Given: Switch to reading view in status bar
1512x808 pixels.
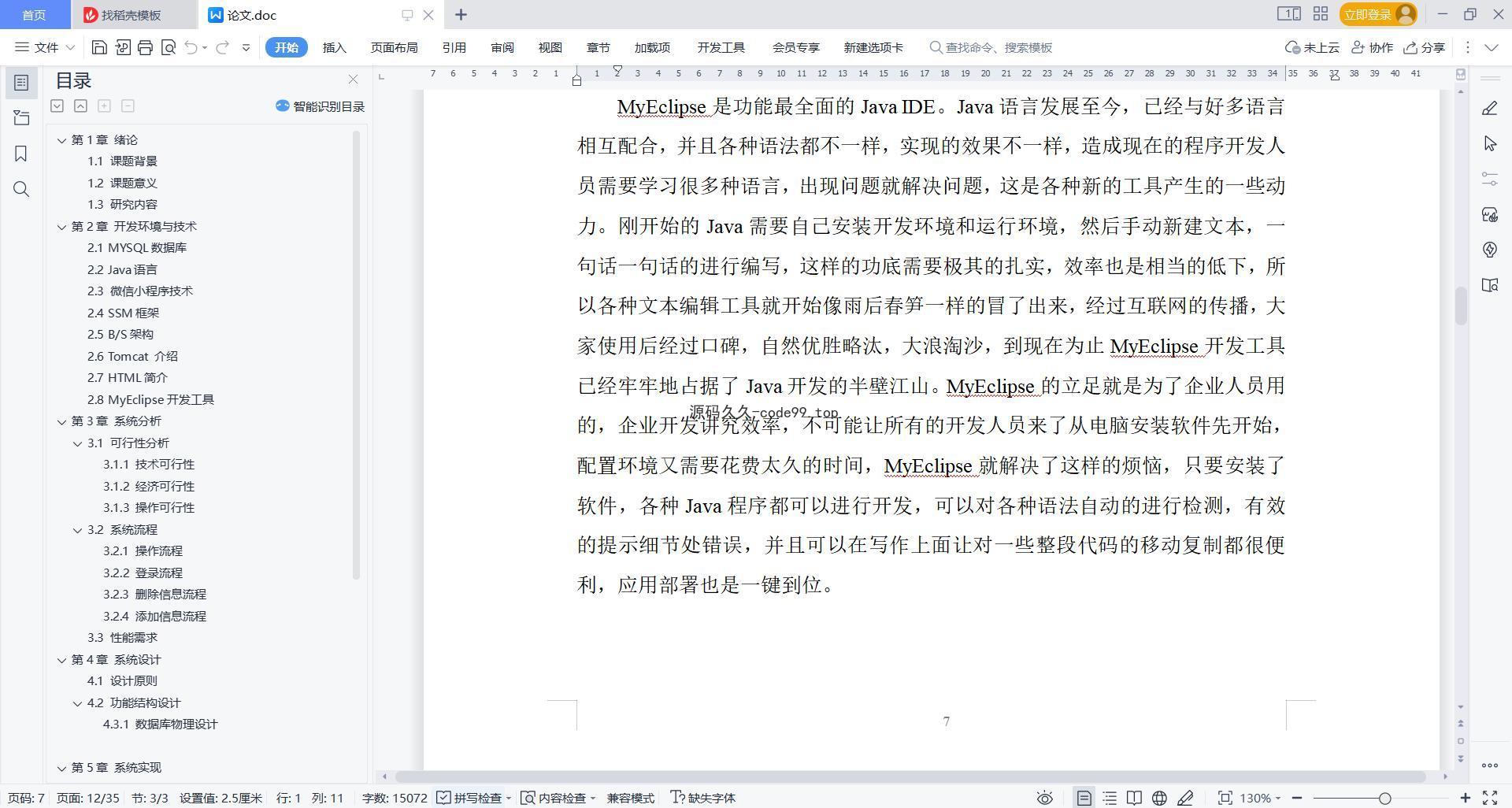Looking at the screenshot, I should 1134,798.
